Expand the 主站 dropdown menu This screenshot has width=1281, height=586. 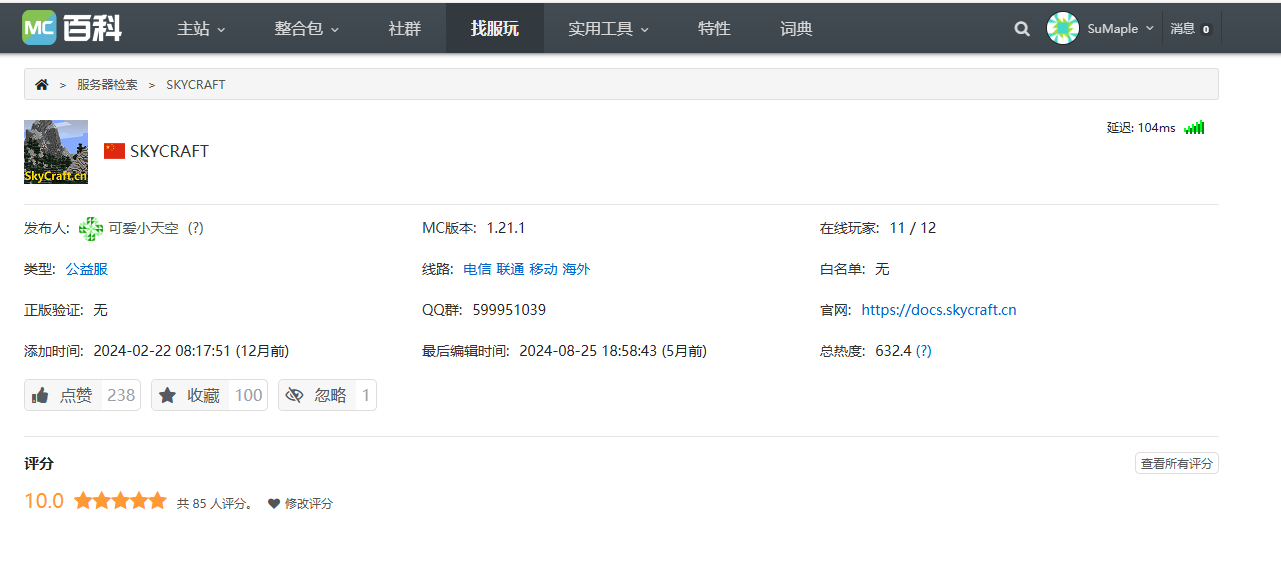[x=201, y=29]
